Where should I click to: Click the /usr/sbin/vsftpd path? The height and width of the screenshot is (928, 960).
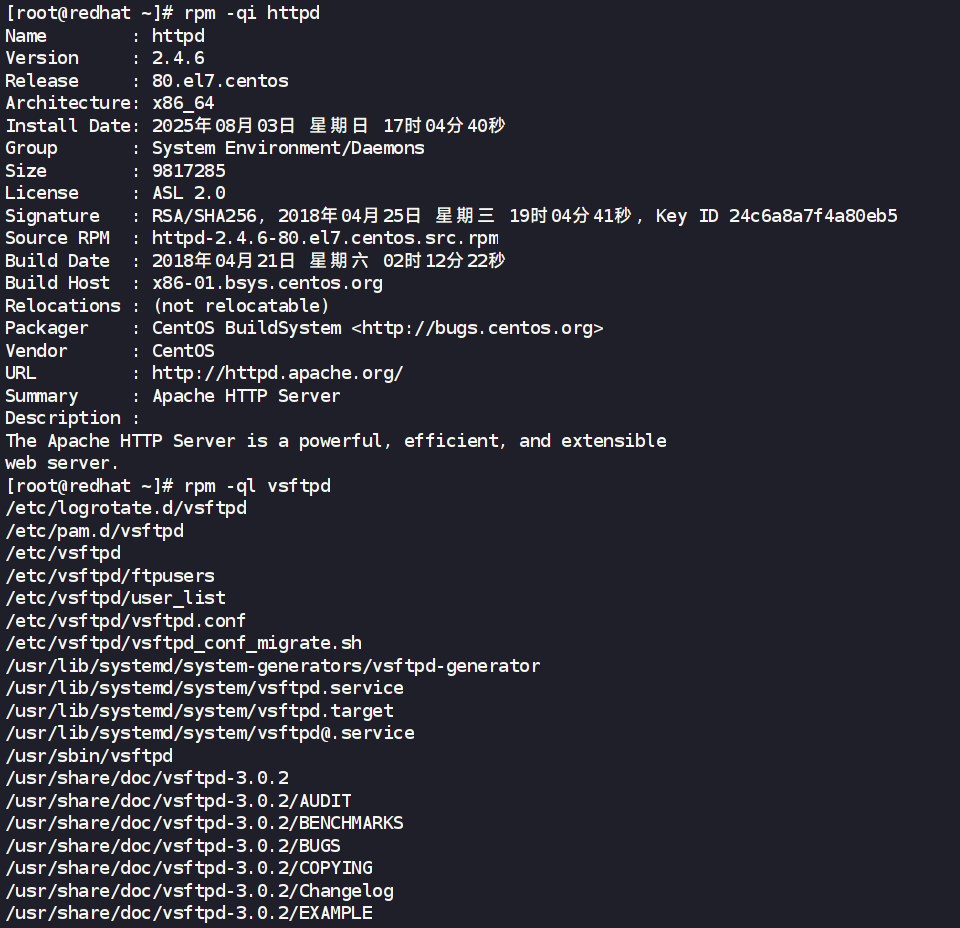coord(89,756)
